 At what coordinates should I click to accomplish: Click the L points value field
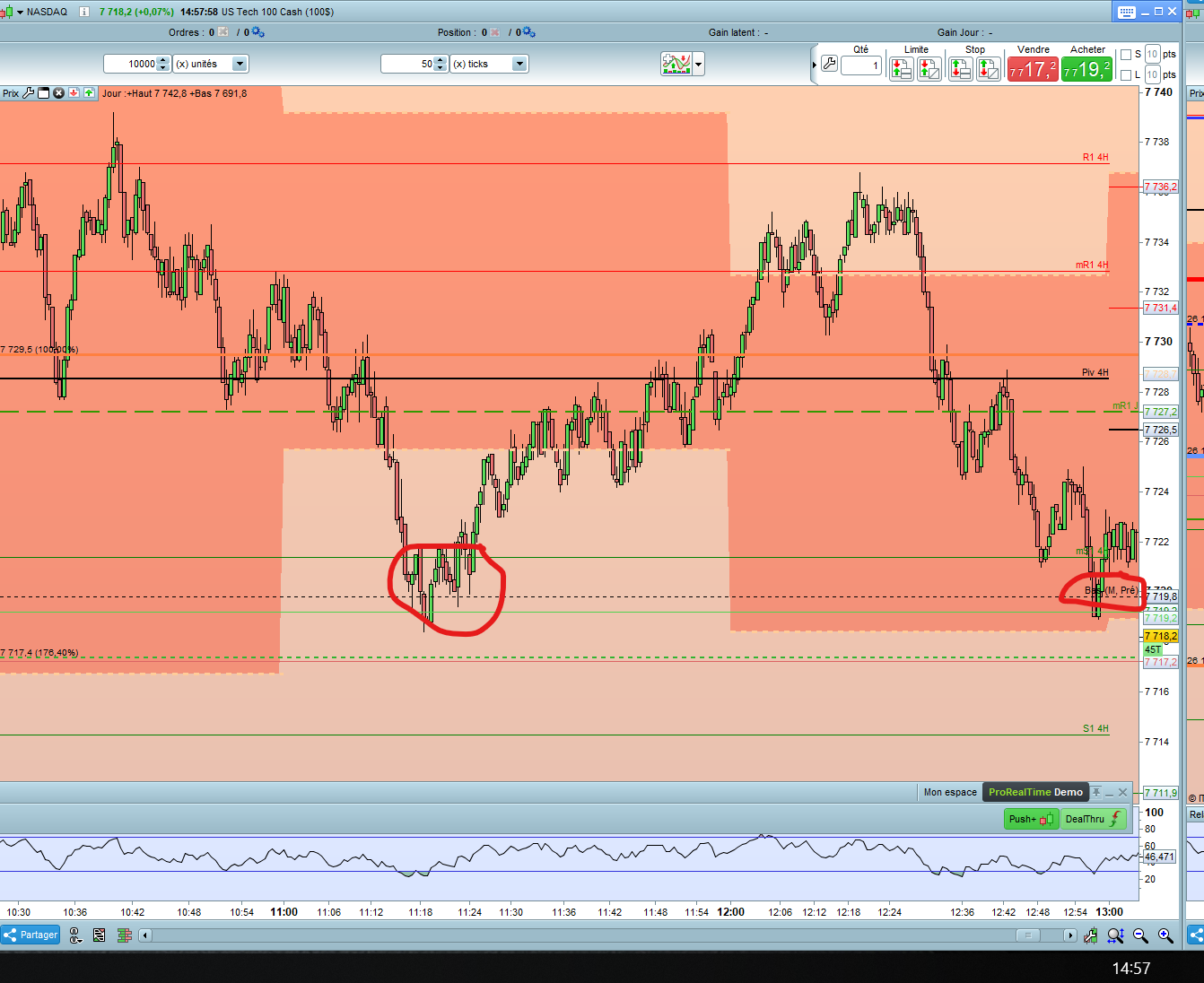tap(1153, 74)
